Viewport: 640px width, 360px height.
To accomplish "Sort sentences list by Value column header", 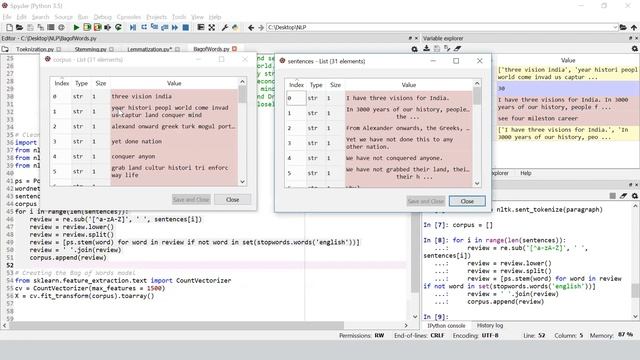I will (408, 85).
